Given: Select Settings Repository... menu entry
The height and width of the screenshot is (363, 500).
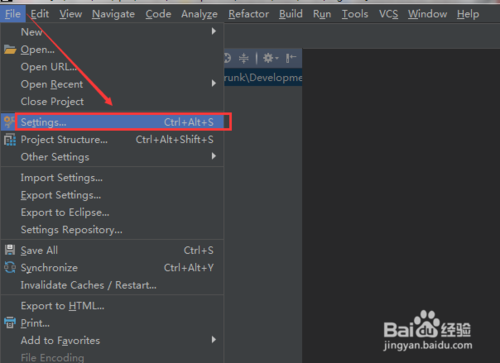Looking at the screenshot, I should (112, 230).
